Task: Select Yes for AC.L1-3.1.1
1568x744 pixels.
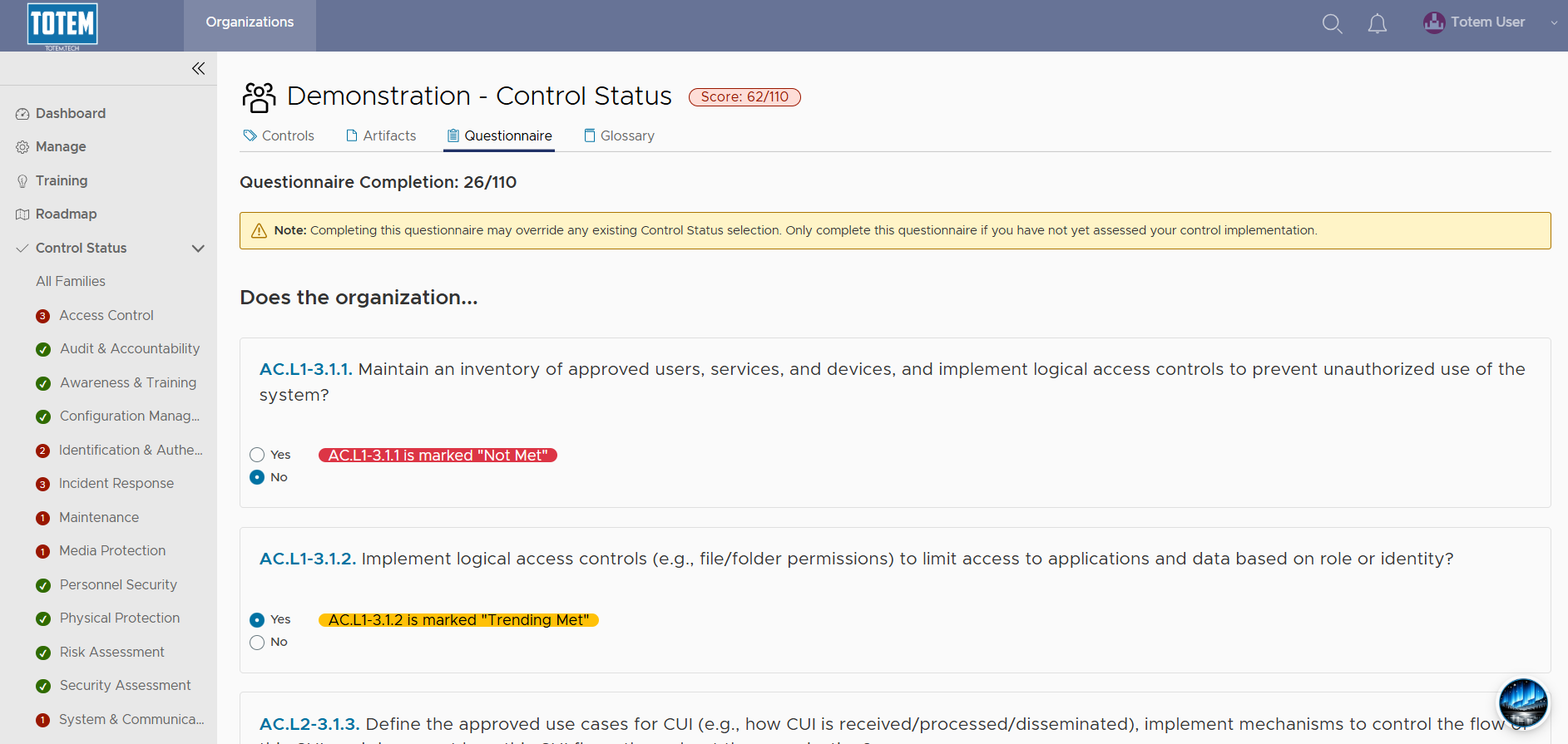Action: tap(257, 455)
